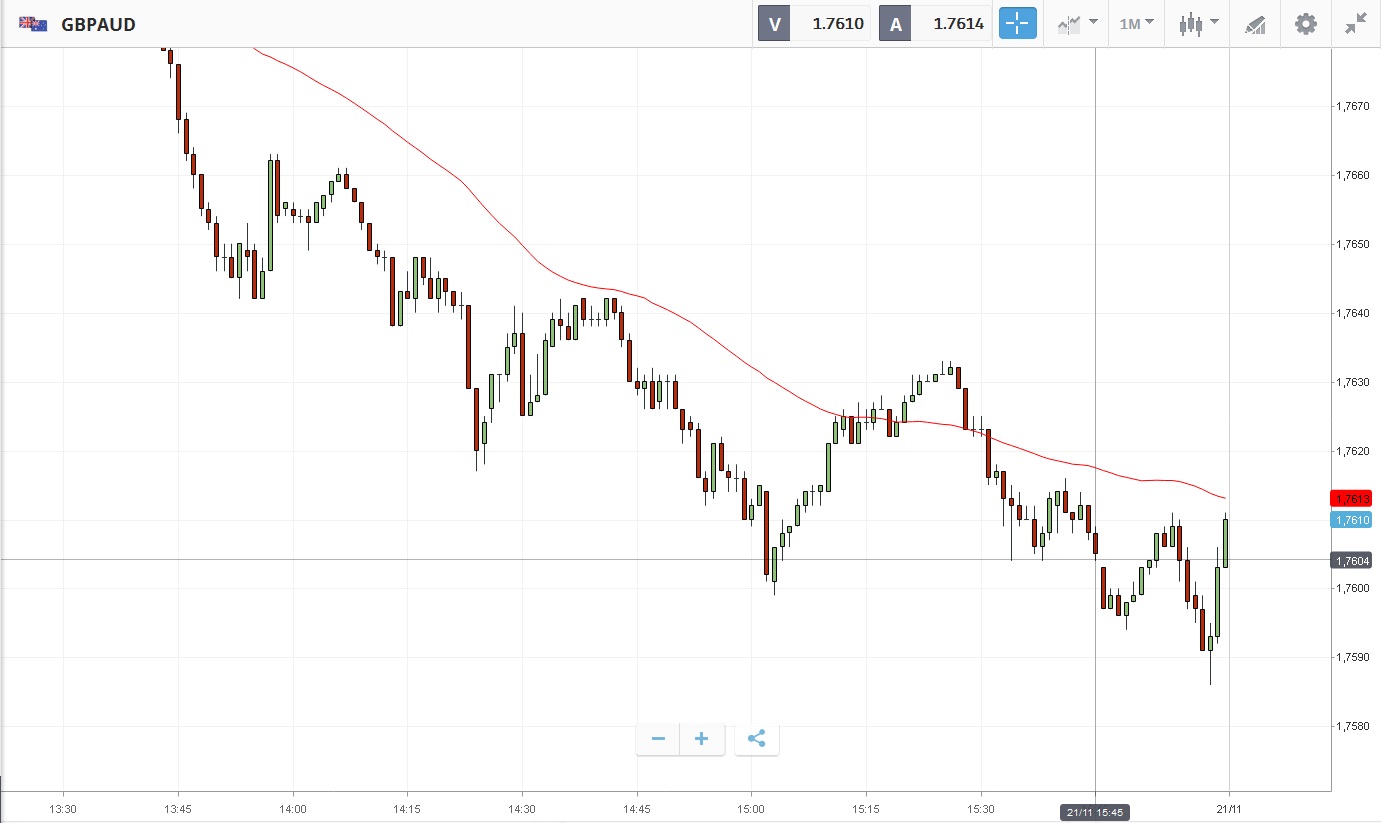Expand the 1M timeframe dropdown
Screen dimensions: 1381x823
click(x=1136, y=24)
